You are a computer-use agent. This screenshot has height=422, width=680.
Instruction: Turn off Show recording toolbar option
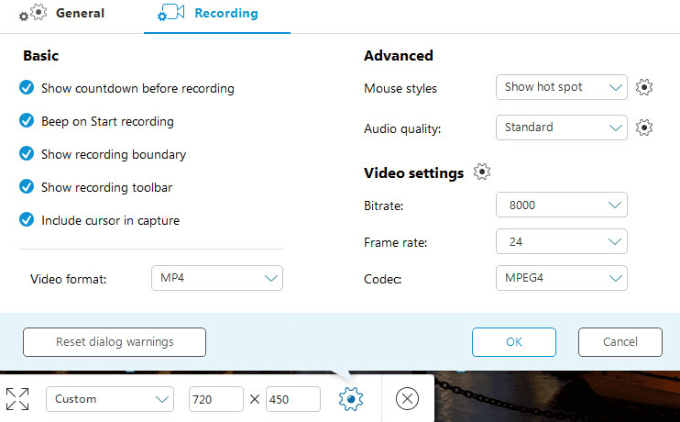27,187
